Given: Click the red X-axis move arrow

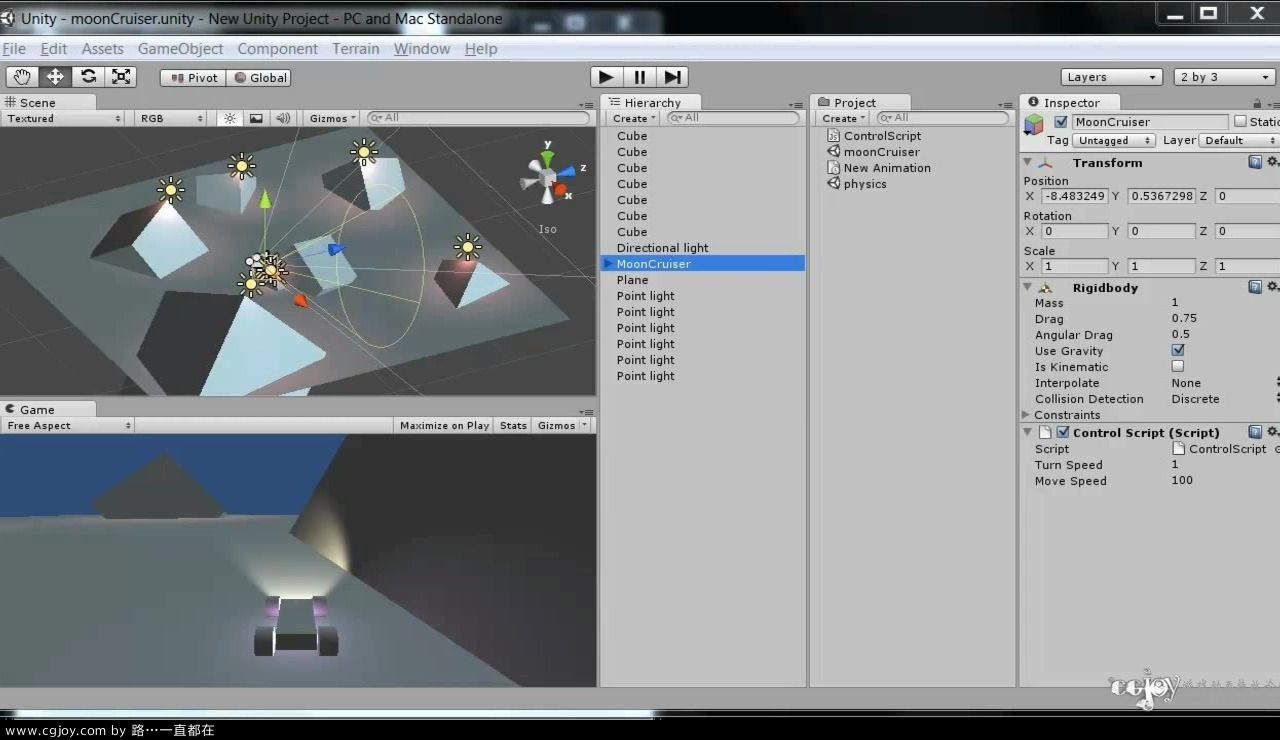Looking at the screenshot, I should point(300,299).
